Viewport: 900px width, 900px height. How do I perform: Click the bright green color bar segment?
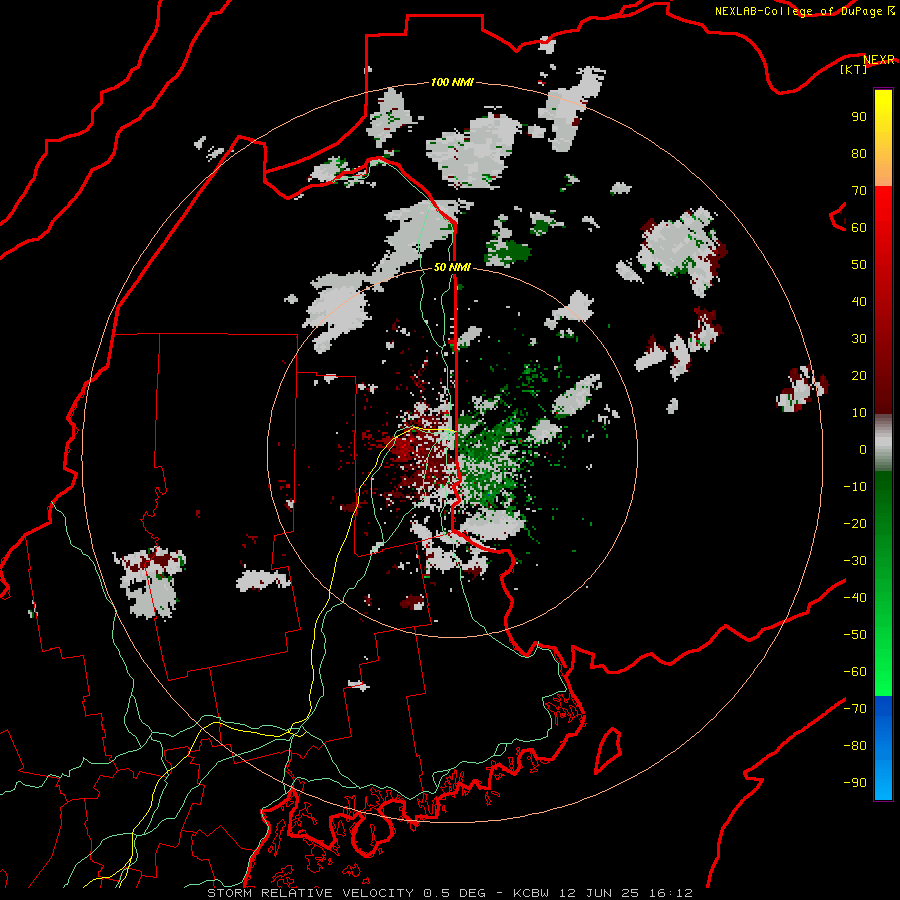click(x=883, y=660)
